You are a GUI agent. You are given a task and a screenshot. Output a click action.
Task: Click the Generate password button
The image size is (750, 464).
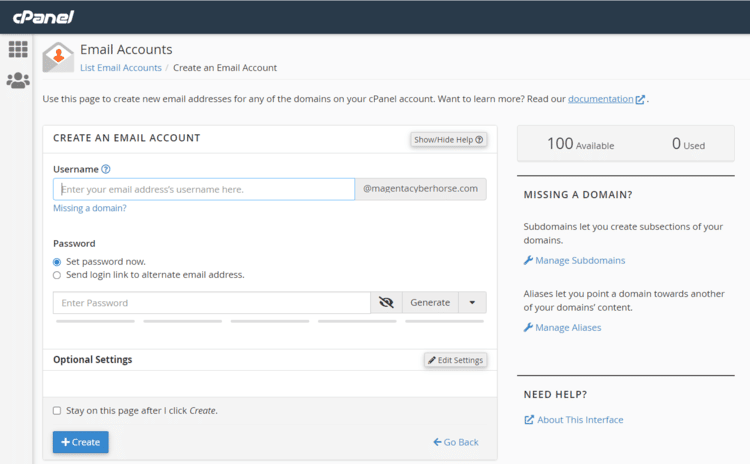tap(430, 303)
